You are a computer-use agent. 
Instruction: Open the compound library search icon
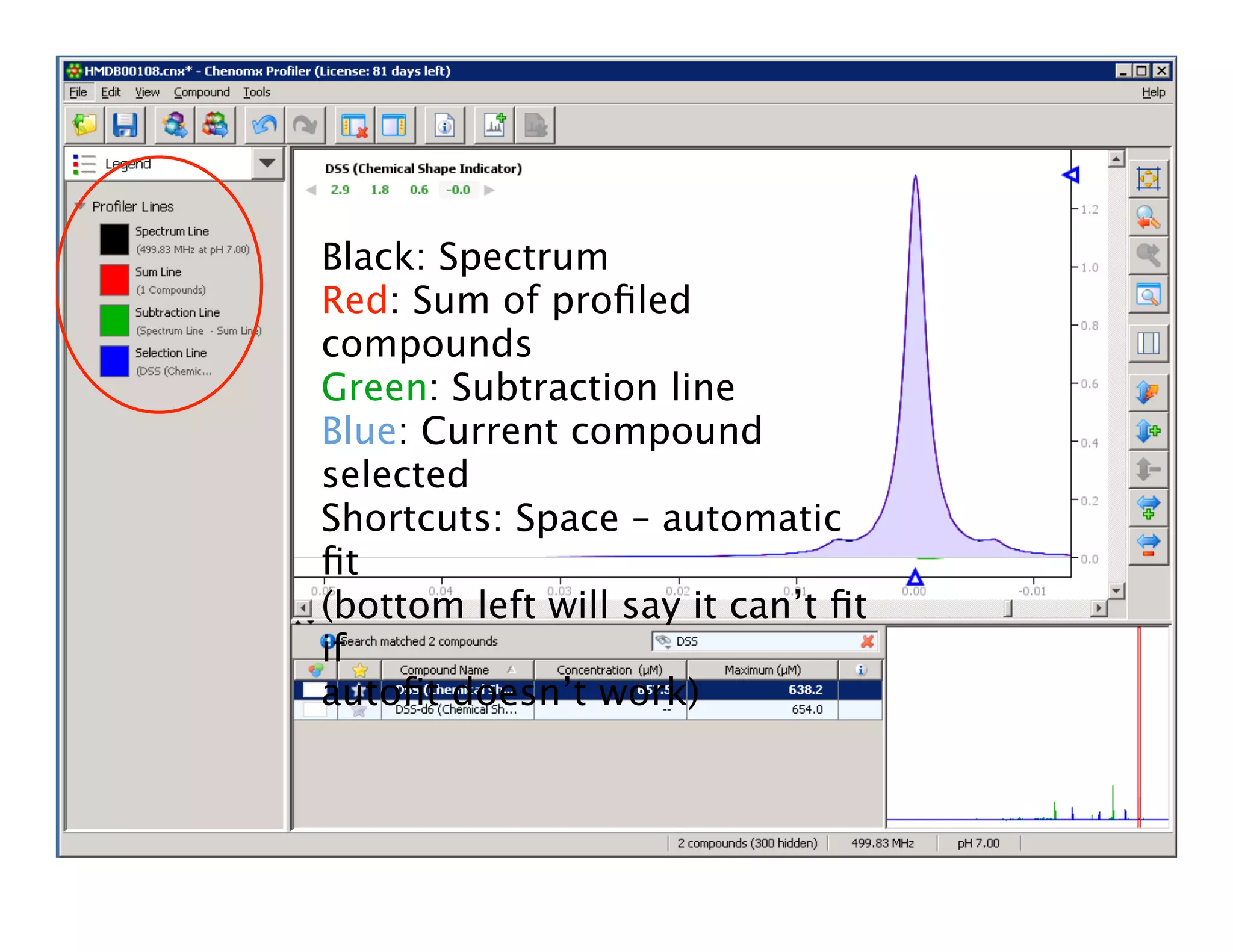click(x=175, y=125)
